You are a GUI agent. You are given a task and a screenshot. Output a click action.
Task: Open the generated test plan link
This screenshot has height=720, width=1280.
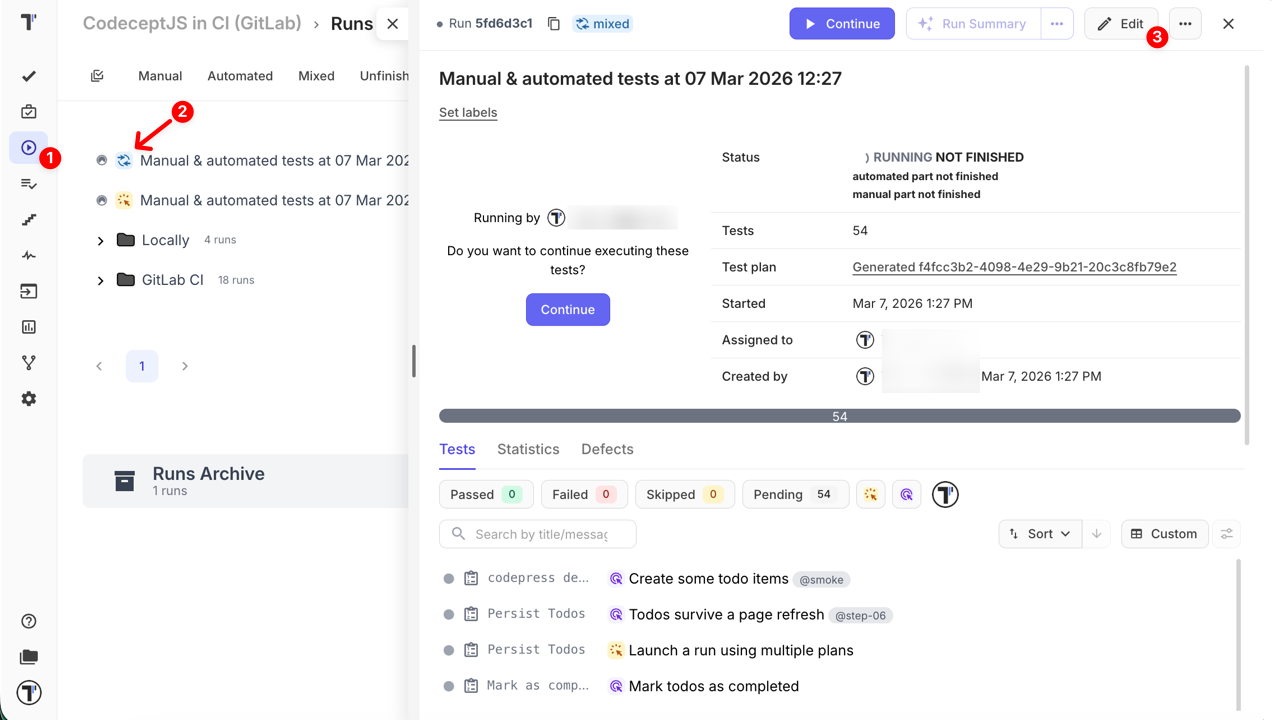(x=1014, y=267)
